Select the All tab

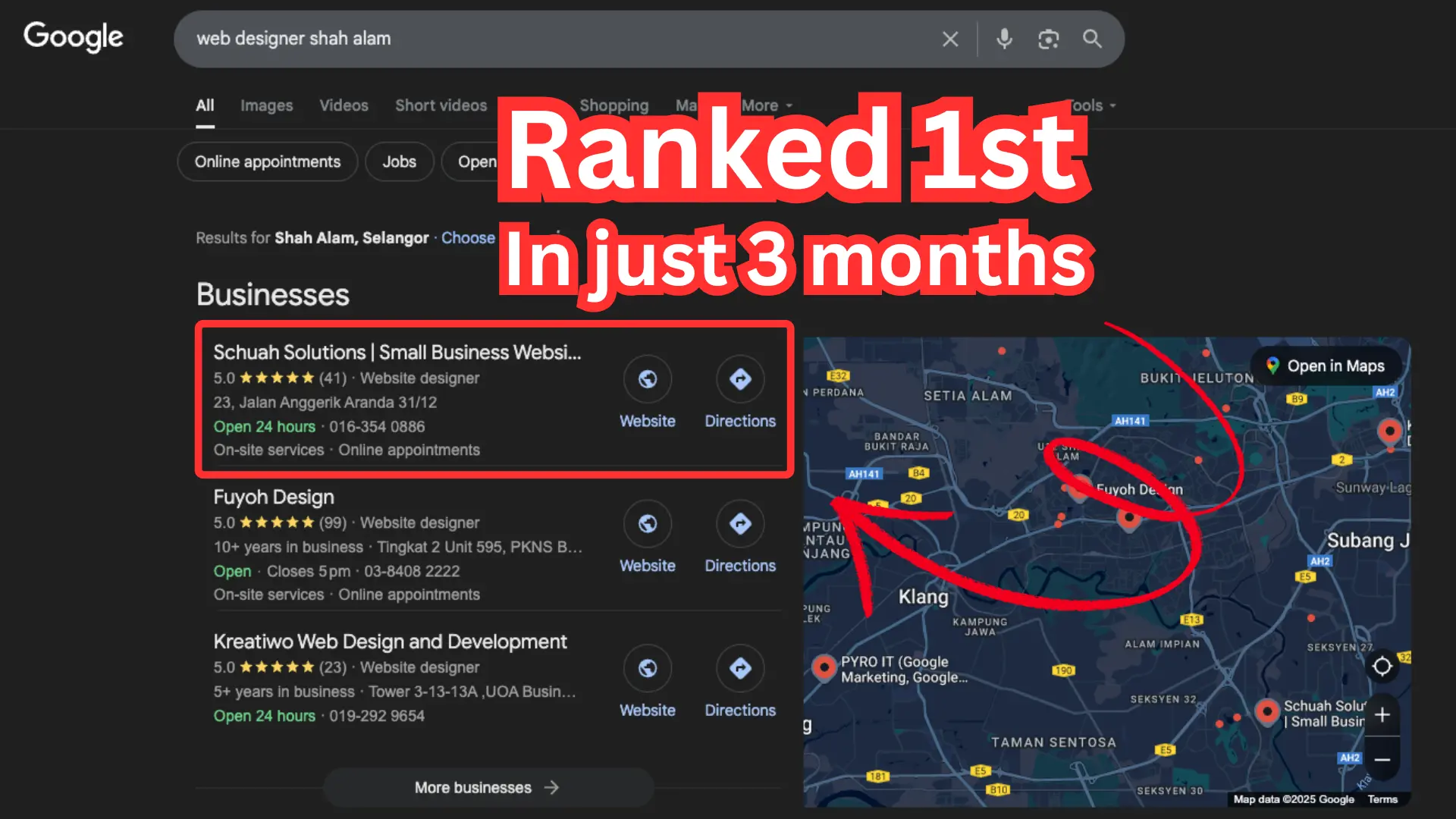tap(205, 105)
